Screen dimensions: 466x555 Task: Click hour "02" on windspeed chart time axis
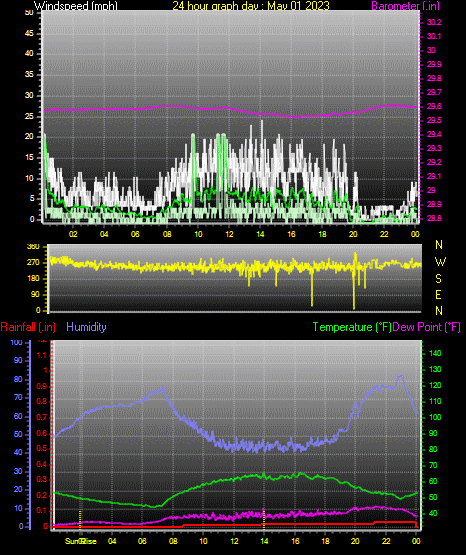pos(73,234)
